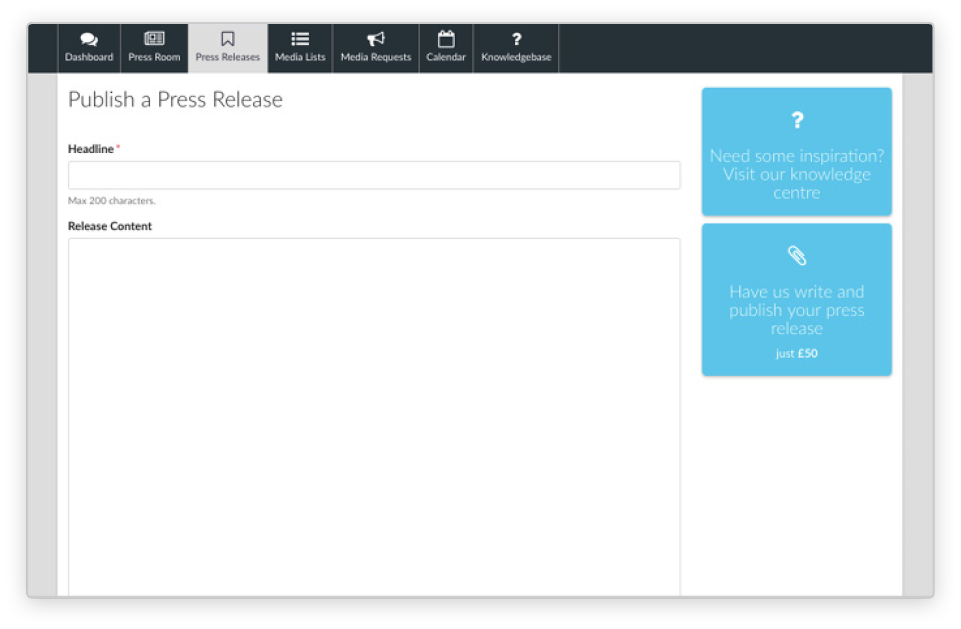
Task: Open the Media Requests tab
Action: (x=376, y=48)
